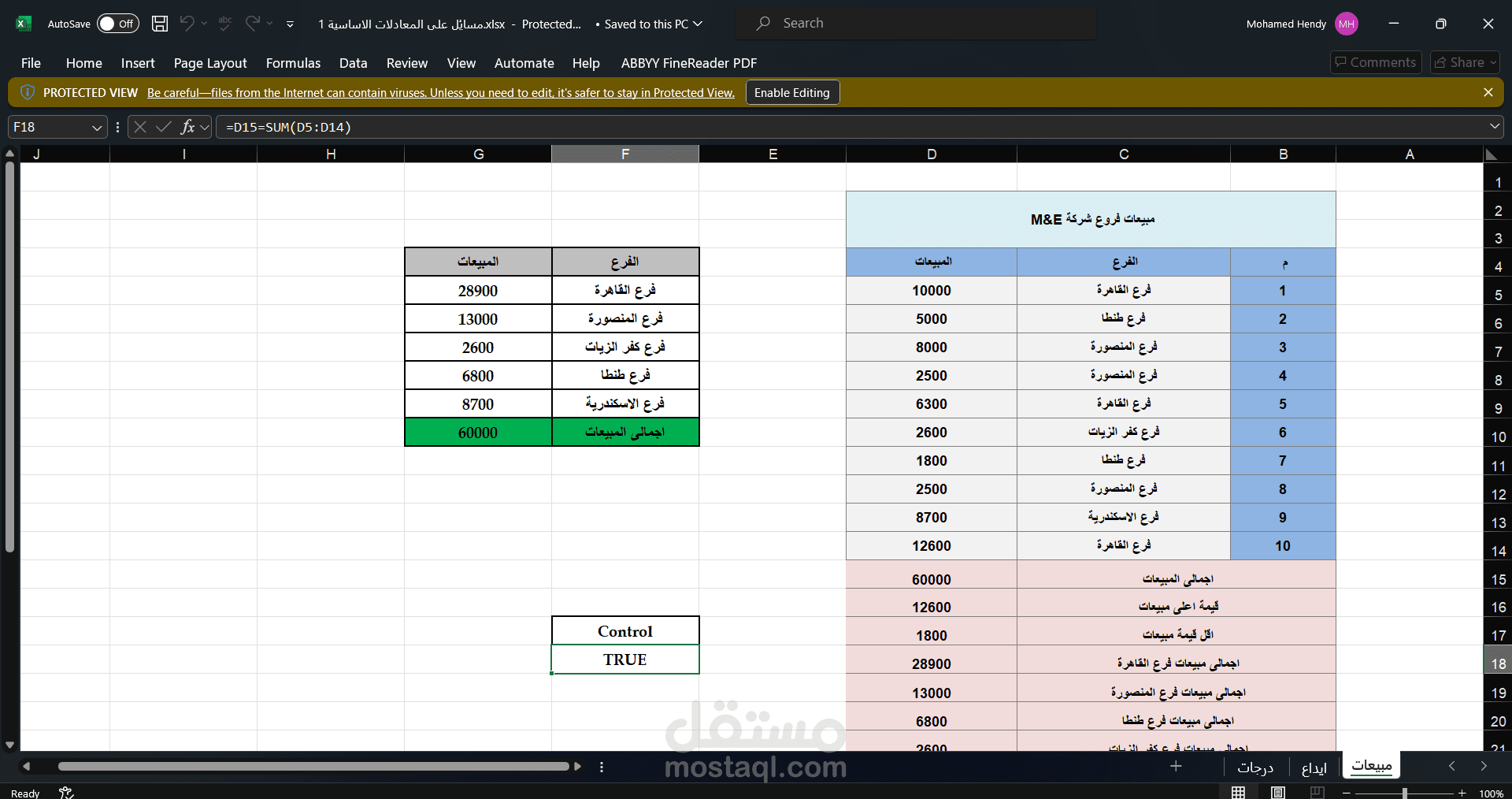
Task: Click the Enable Editing button
Action: click(791, 92)
